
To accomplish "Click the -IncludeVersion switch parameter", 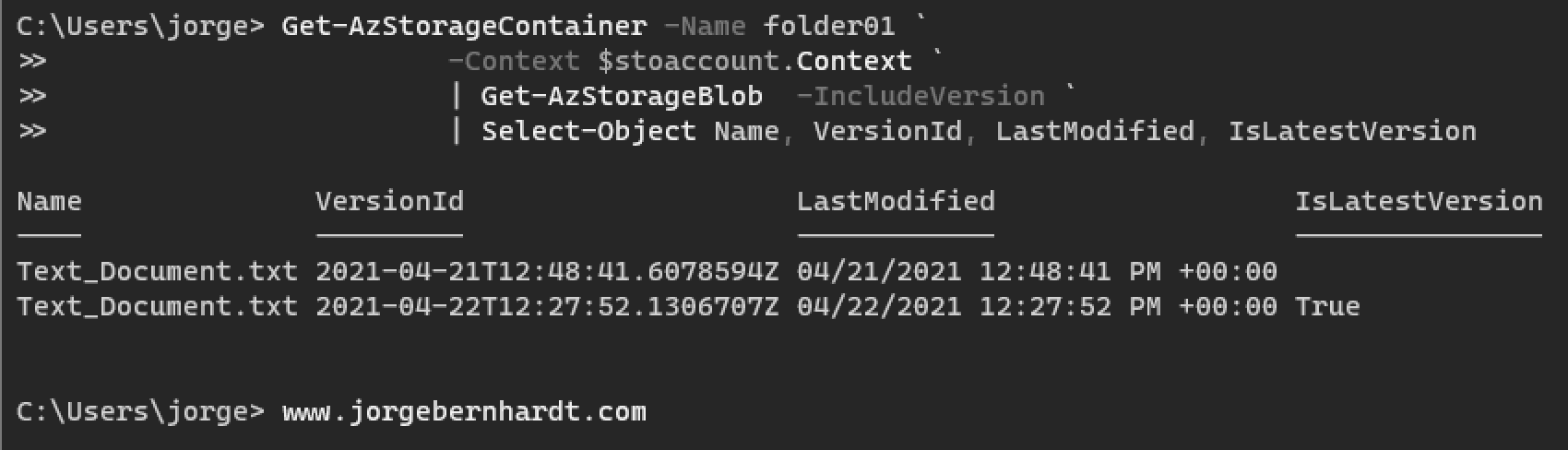I will (x=920, y=96).
